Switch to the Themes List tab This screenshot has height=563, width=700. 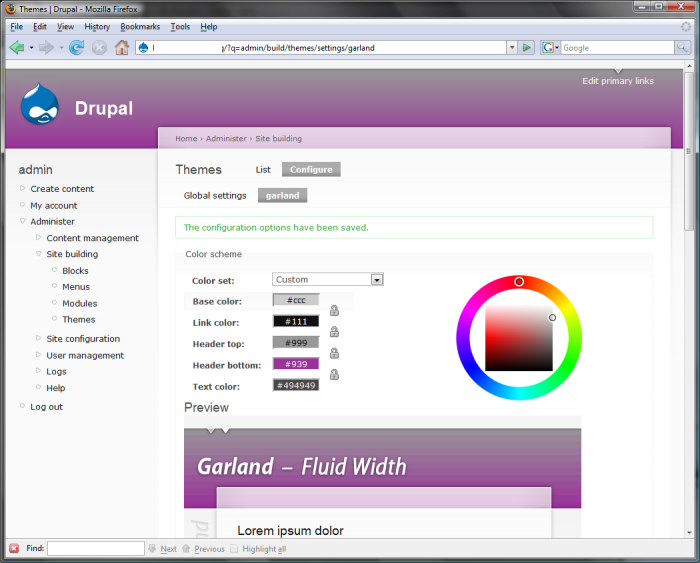pos(263,170)
